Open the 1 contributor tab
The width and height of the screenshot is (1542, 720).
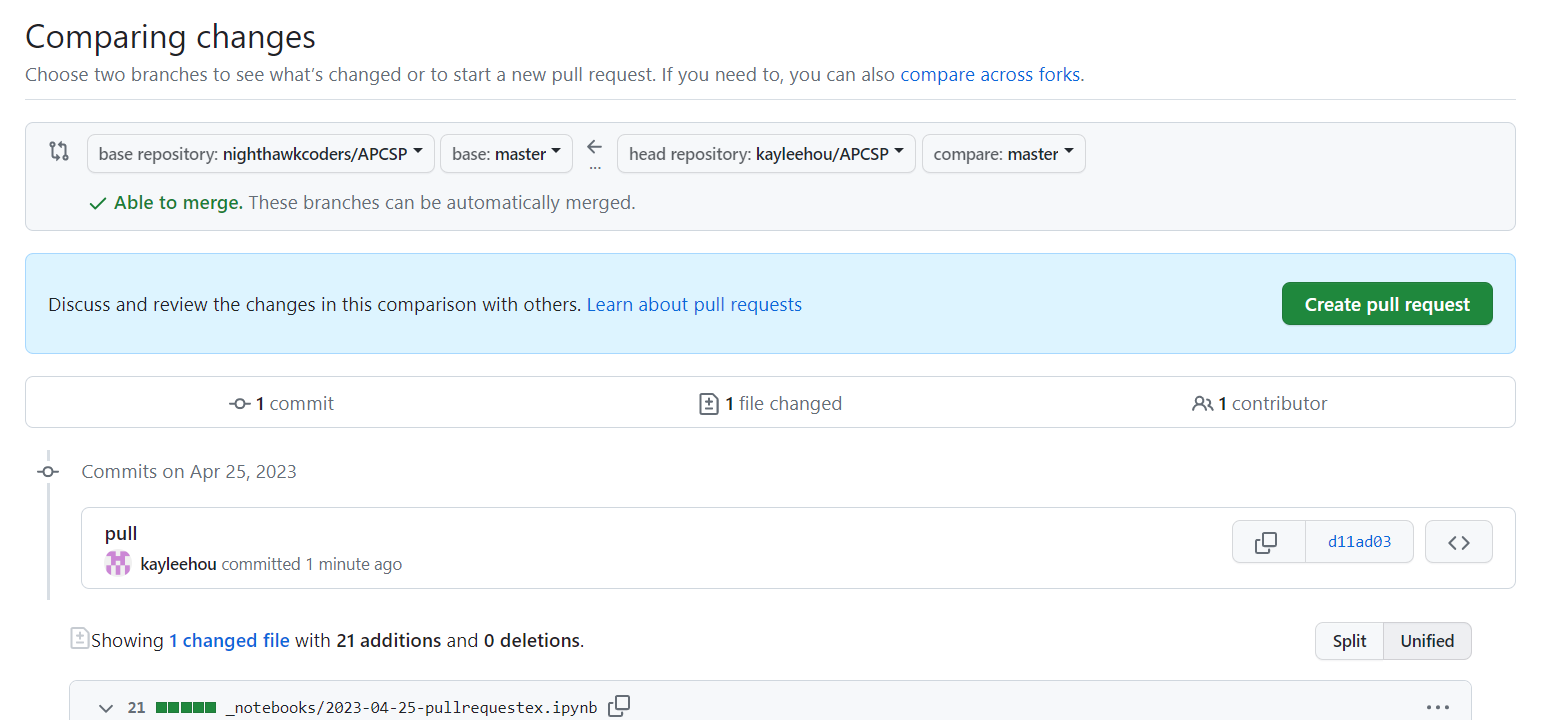pos(1260,403)
